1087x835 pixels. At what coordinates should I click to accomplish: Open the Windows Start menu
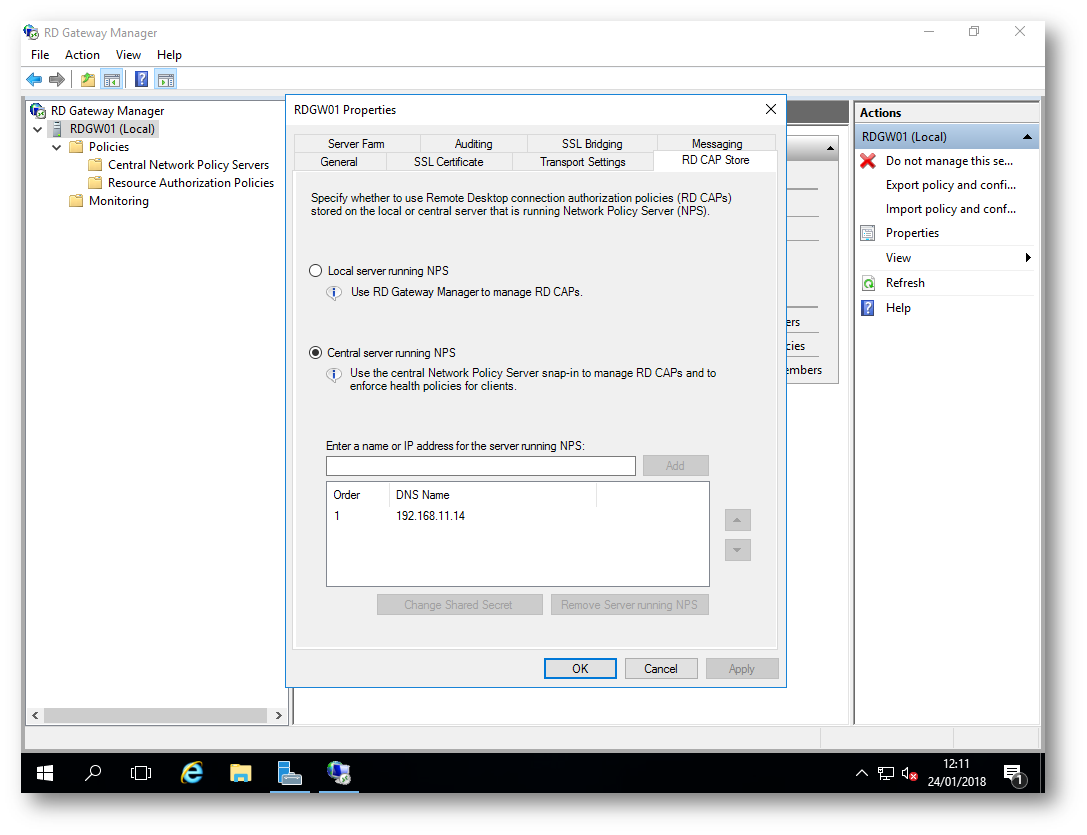(x=45, y=773)
